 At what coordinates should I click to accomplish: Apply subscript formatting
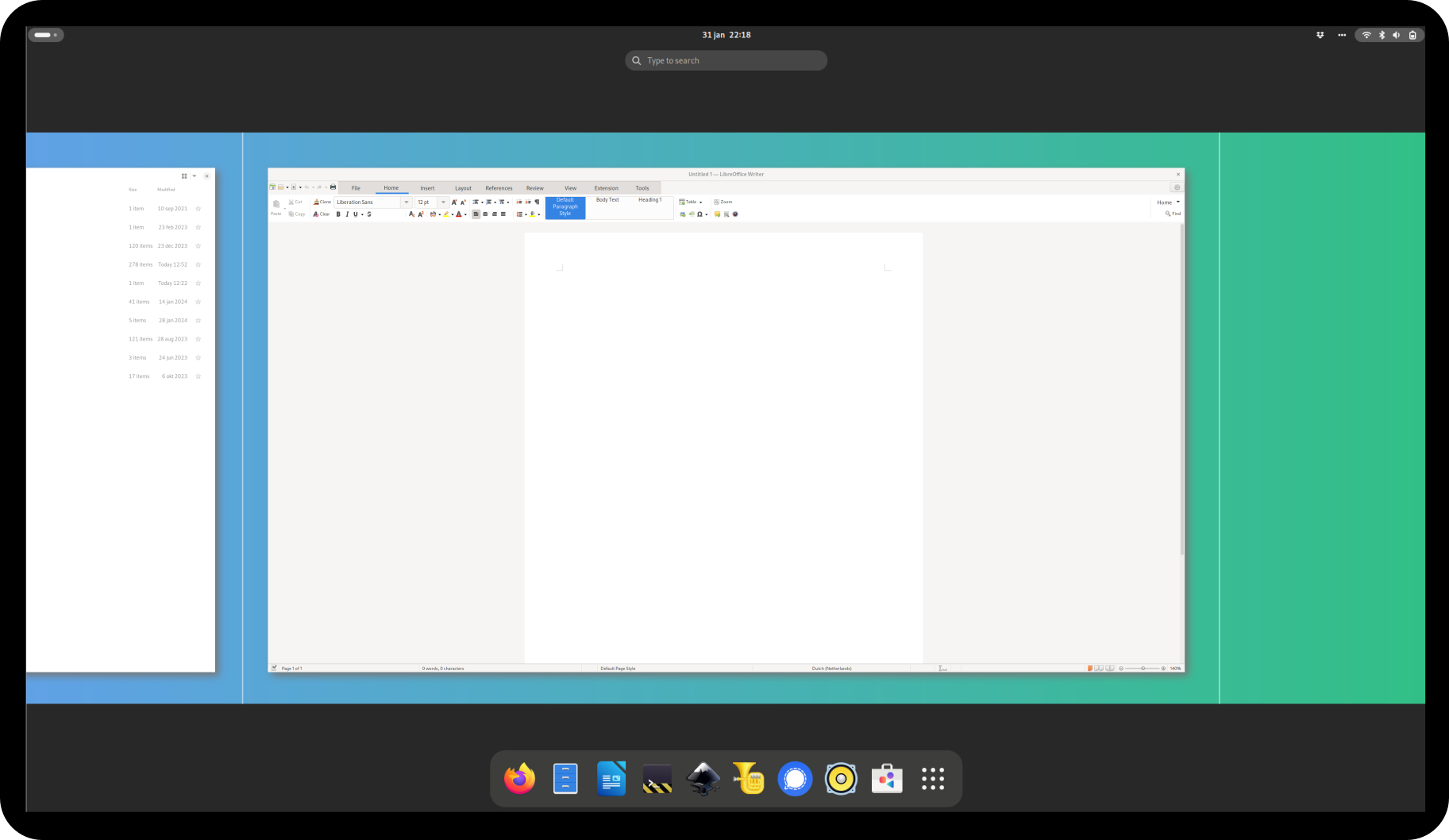pos(411,214)
